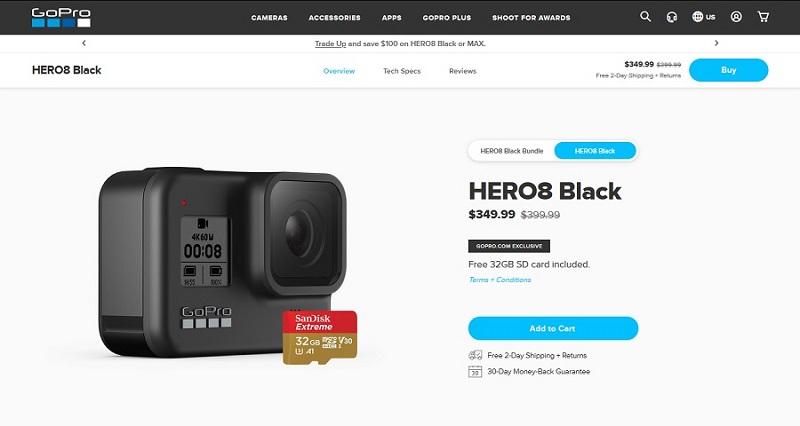Click the Add to Cart button

553,329
